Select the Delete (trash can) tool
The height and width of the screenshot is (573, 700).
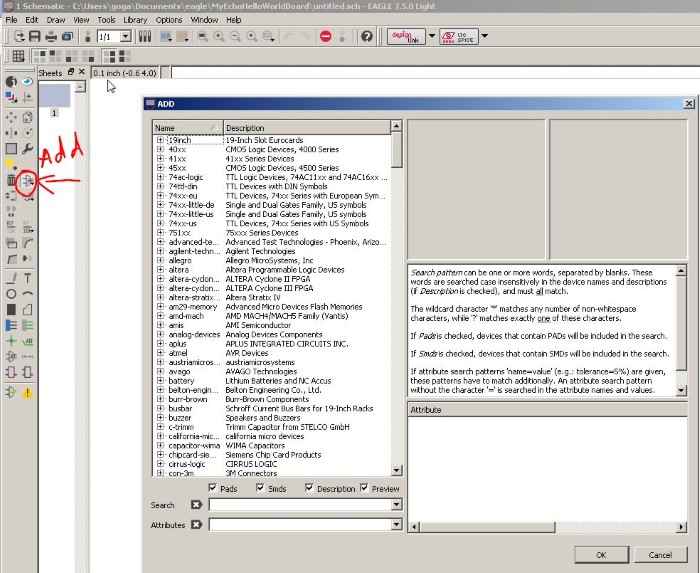pyautogui.click(x=11, y=180)
